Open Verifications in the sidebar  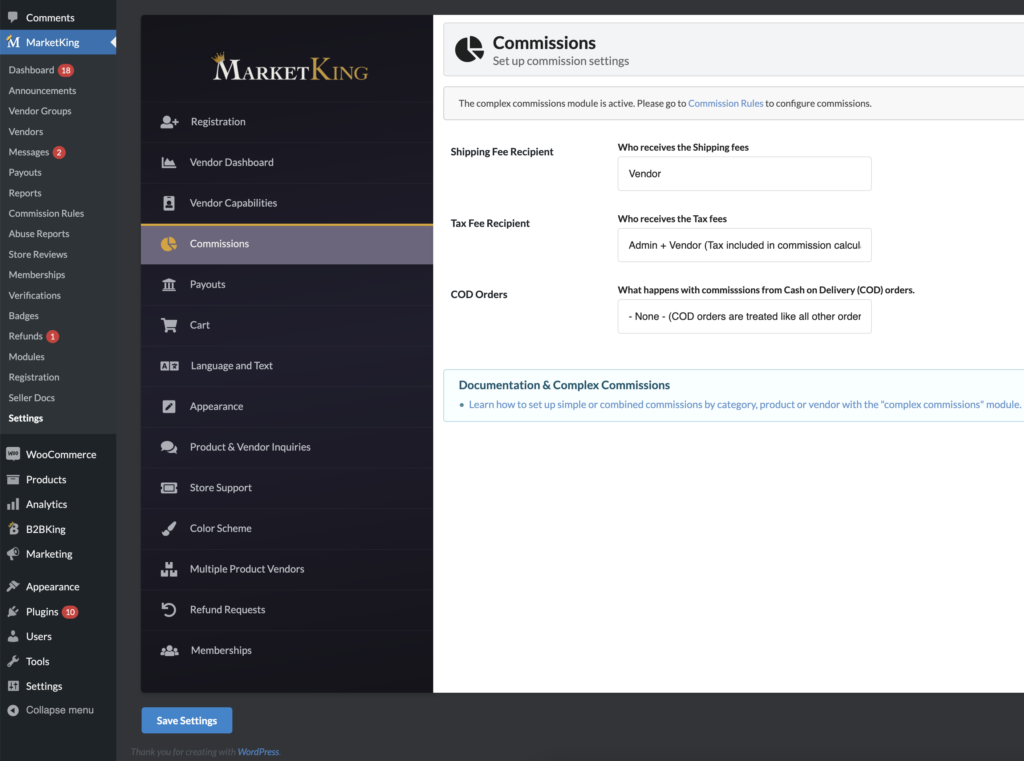coord(34,295)
